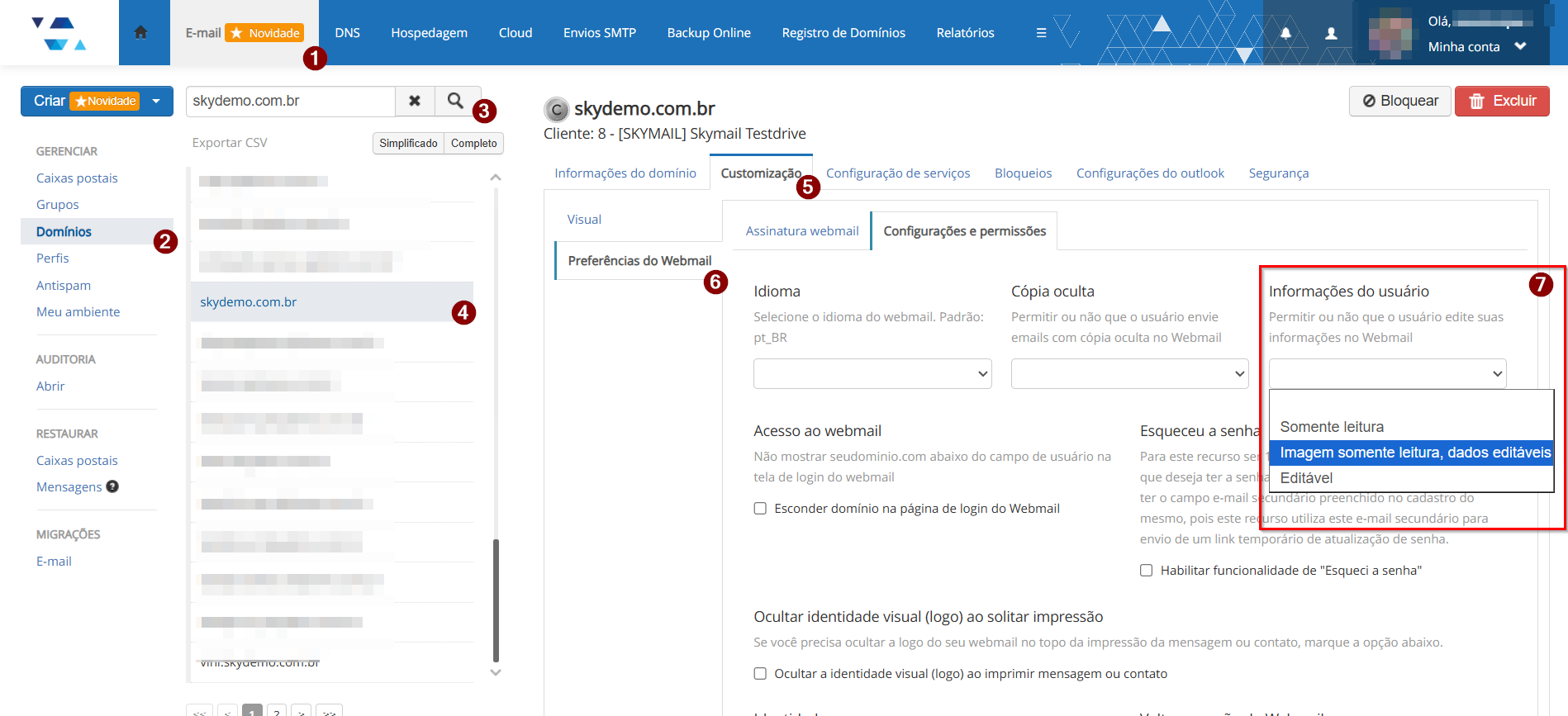Switch list to Completo view
1568x716 pixels.
(474, 143)
